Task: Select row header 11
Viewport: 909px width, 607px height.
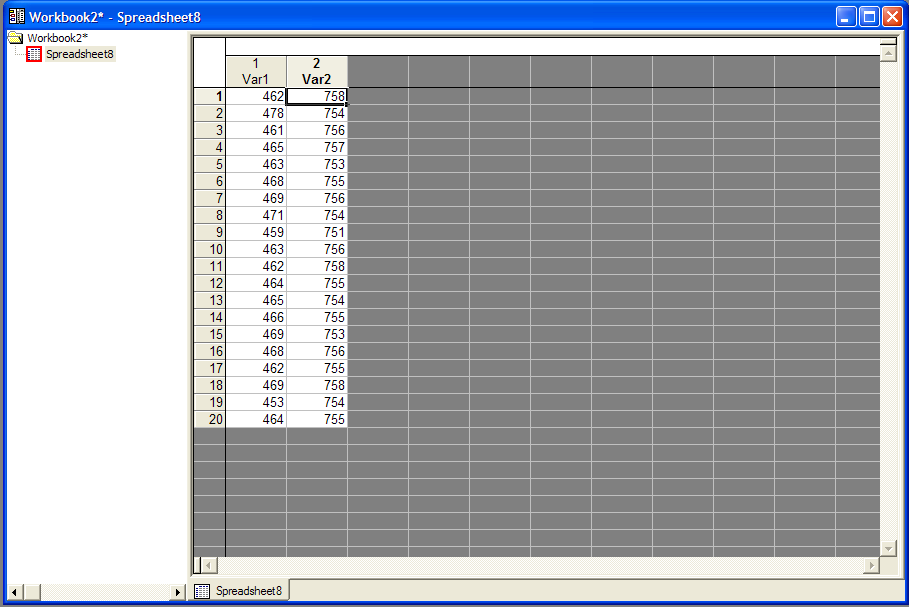Action: pyautogui.click(x=209, y=266)
